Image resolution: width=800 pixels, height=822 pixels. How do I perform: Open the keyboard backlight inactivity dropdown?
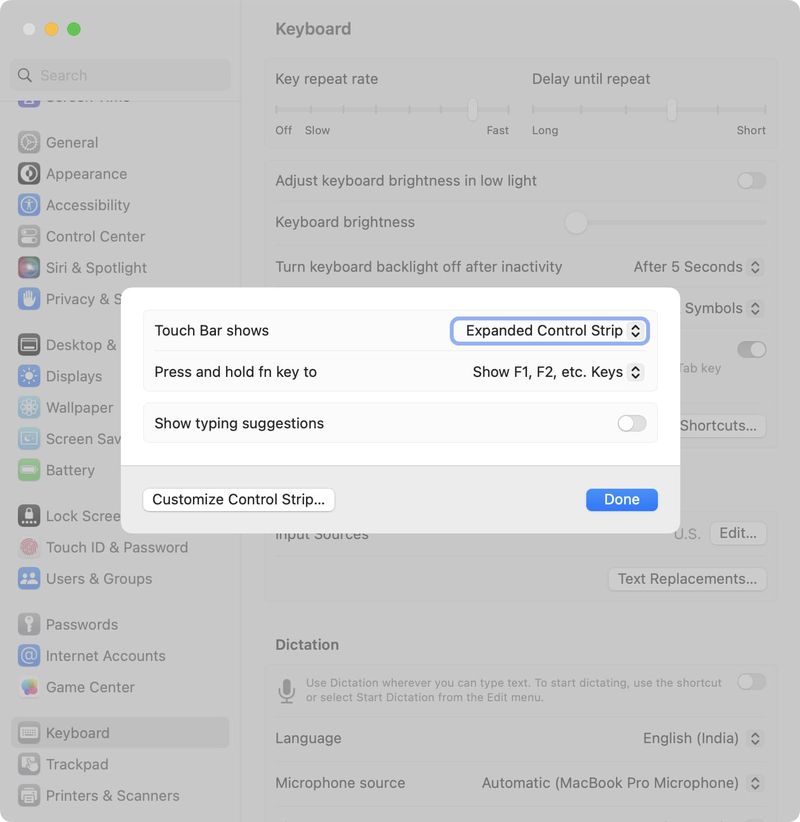[x=697, y=267]
